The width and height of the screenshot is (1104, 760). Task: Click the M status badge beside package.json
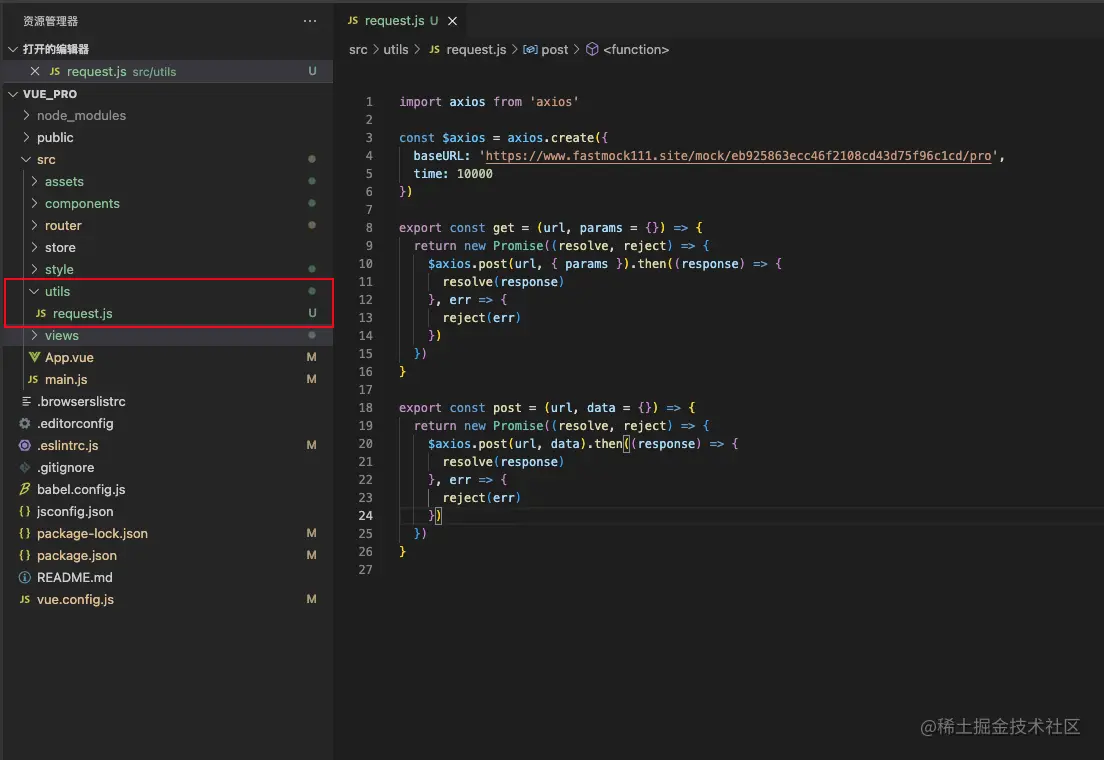pyautogui.click(x=311, y=555)
